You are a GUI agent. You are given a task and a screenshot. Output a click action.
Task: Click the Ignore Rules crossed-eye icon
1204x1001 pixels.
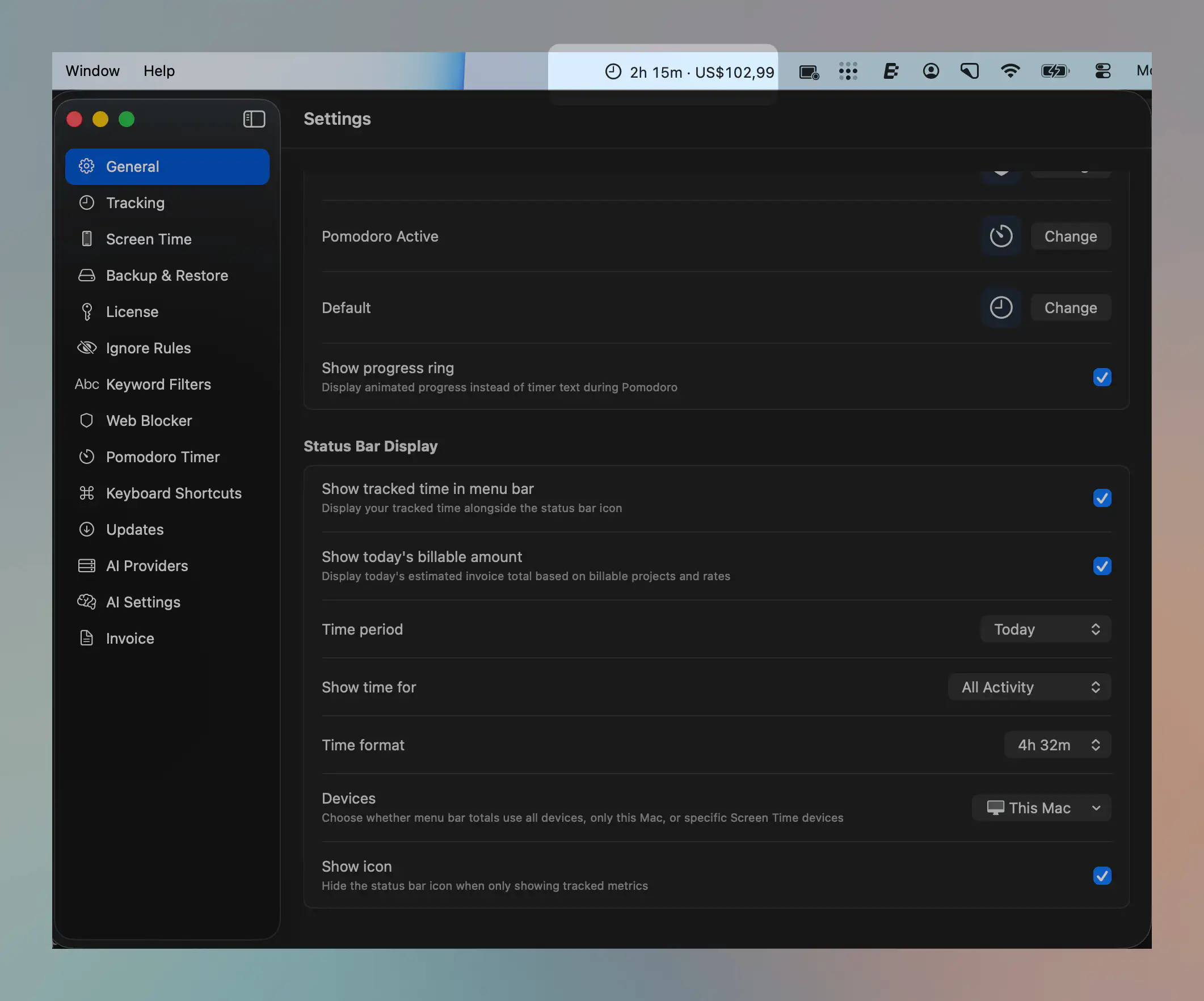point(87,348)
